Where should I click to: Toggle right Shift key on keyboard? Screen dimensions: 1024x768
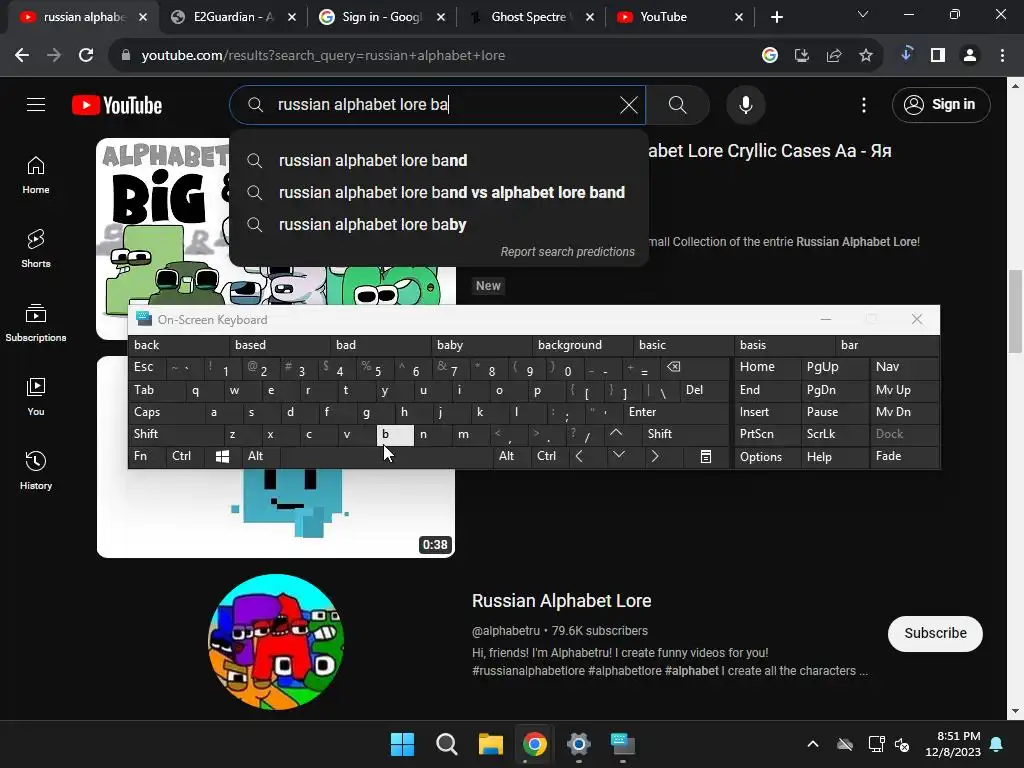tap(685, 434)
